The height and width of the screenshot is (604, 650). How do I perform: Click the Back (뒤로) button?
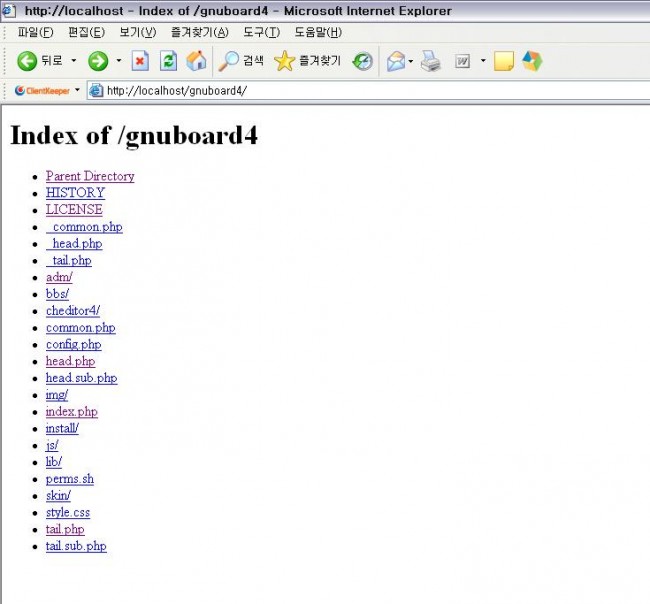pyautogui.click(x=40, y=61)
